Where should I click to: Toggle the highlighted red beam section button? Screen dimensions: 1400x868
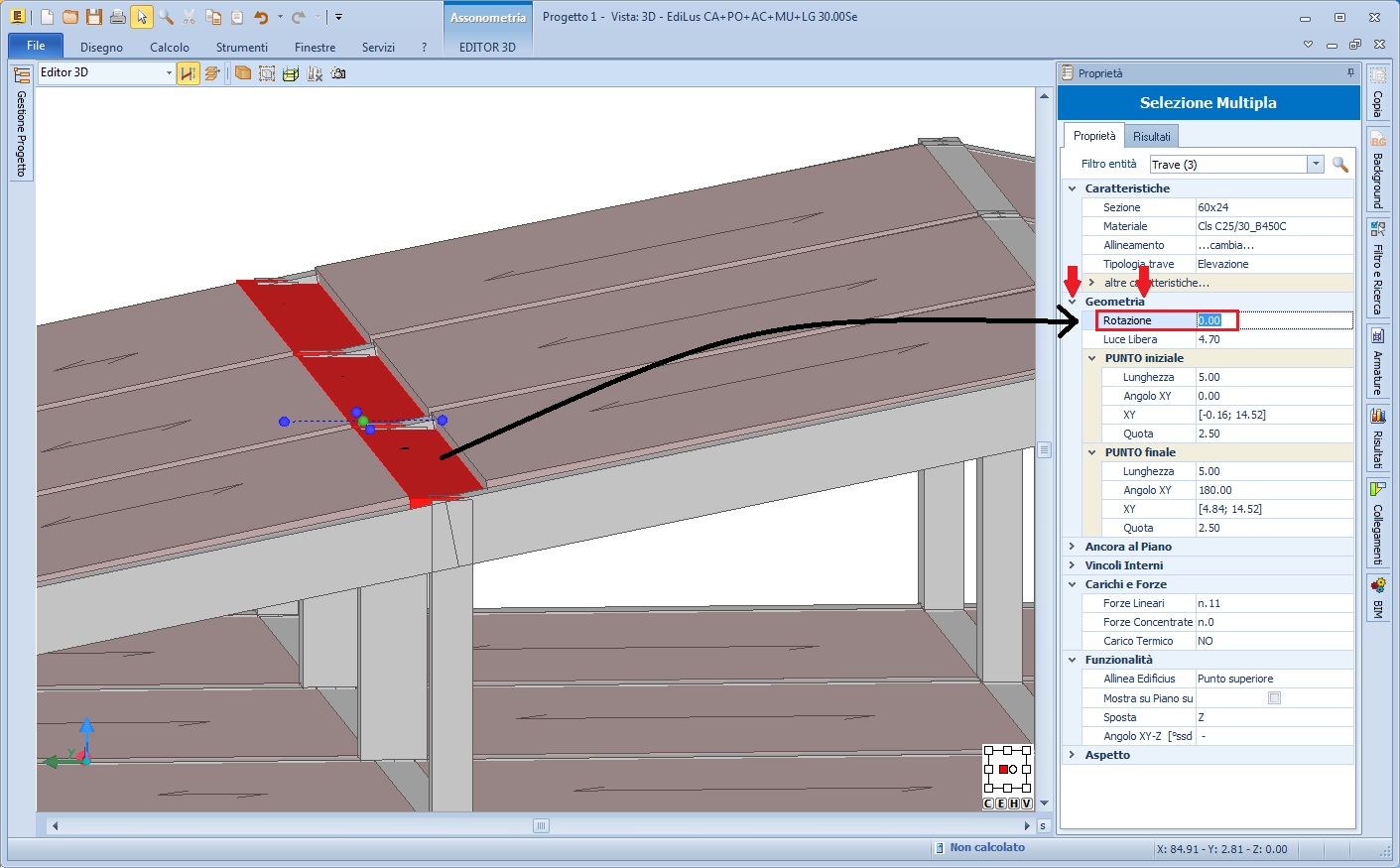pos(188,73)
